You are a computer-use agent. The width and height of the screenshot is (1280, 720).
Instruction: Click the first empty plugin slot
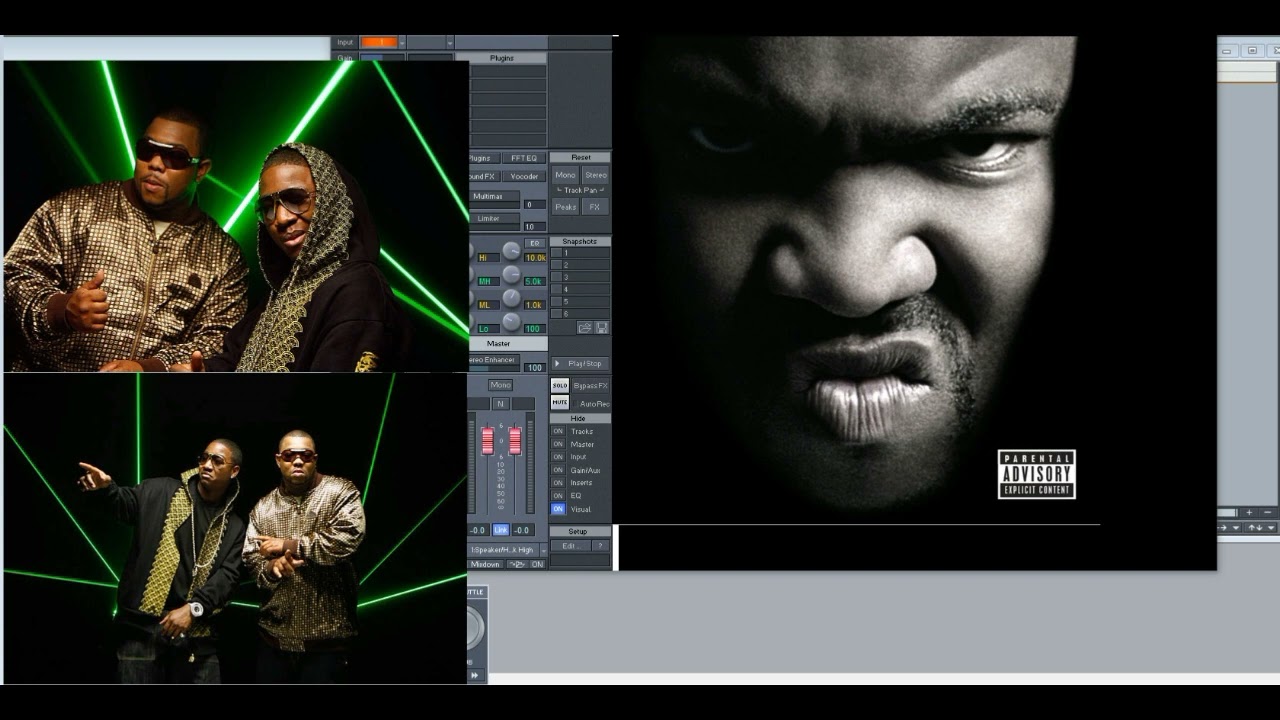[x=508, y=72]
